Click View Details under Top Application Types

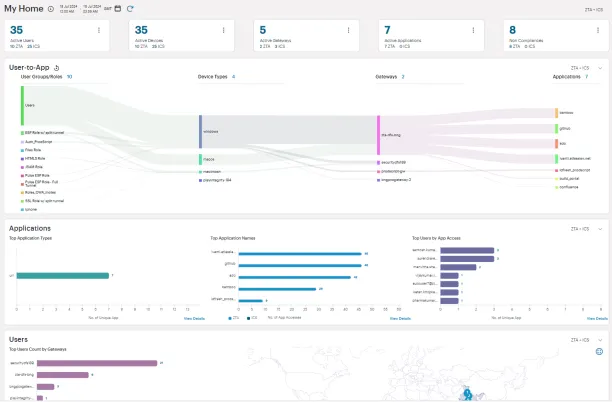pyautogui.click(x=194, y=318)
